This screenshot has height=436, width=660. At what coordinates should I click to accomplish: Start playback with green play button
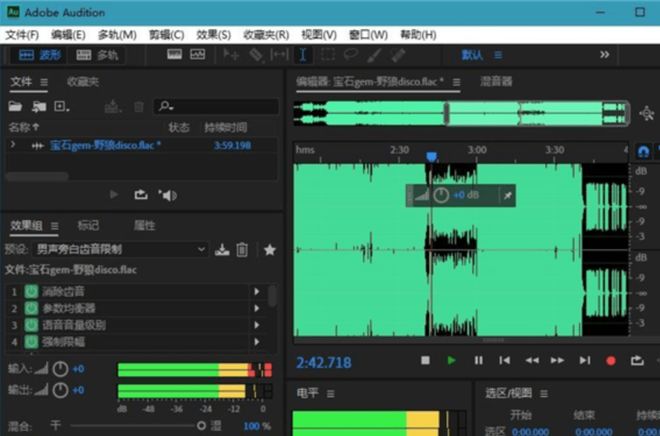451,360
